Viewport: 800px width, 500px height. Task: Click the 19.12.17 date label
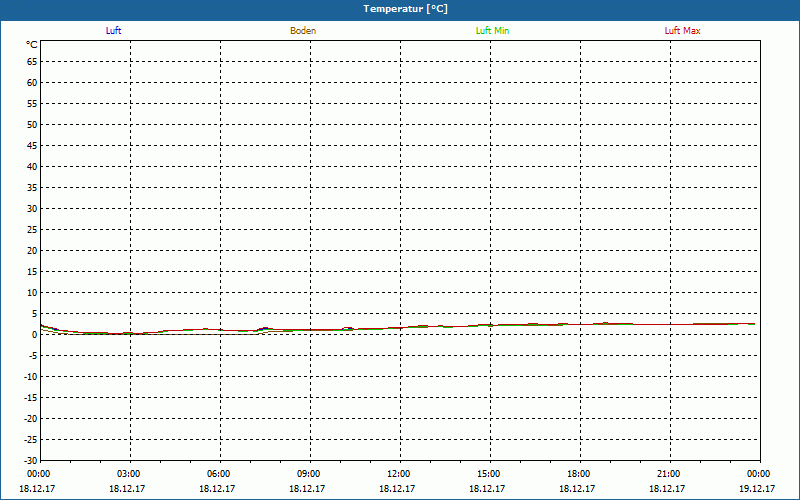coord(758,489)
